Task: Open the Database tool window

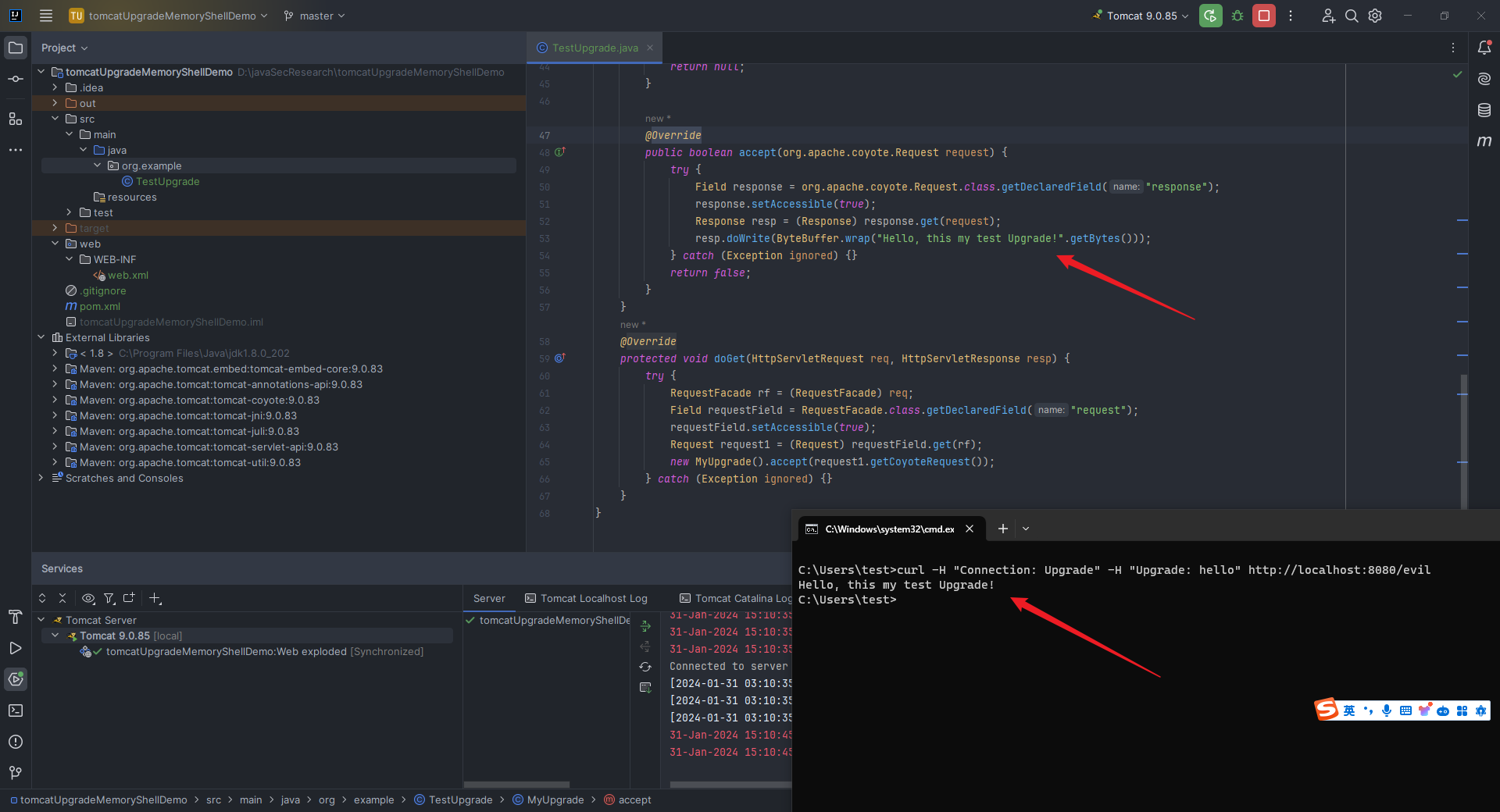Action: tap(1484, 110)
